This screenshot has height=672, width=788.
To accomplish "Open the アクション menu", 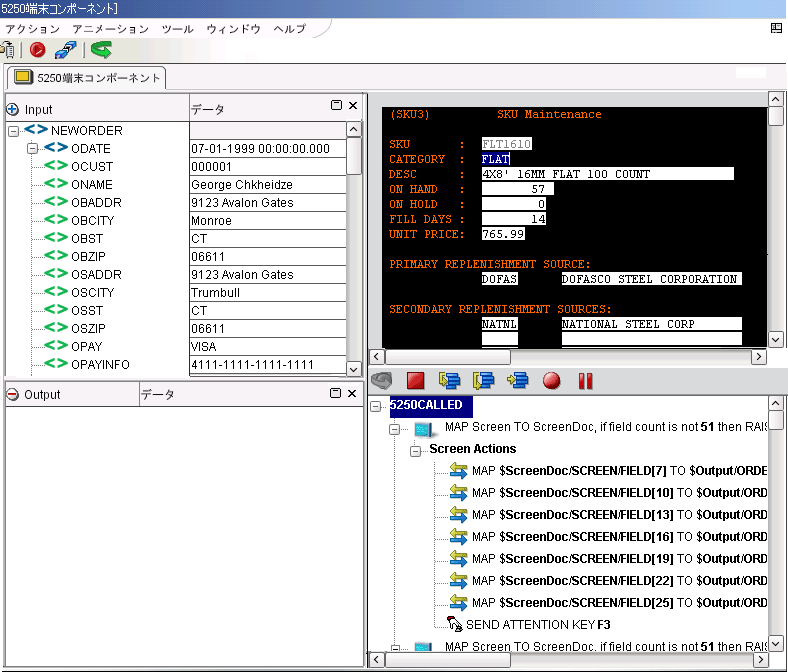I will point(33,29).
